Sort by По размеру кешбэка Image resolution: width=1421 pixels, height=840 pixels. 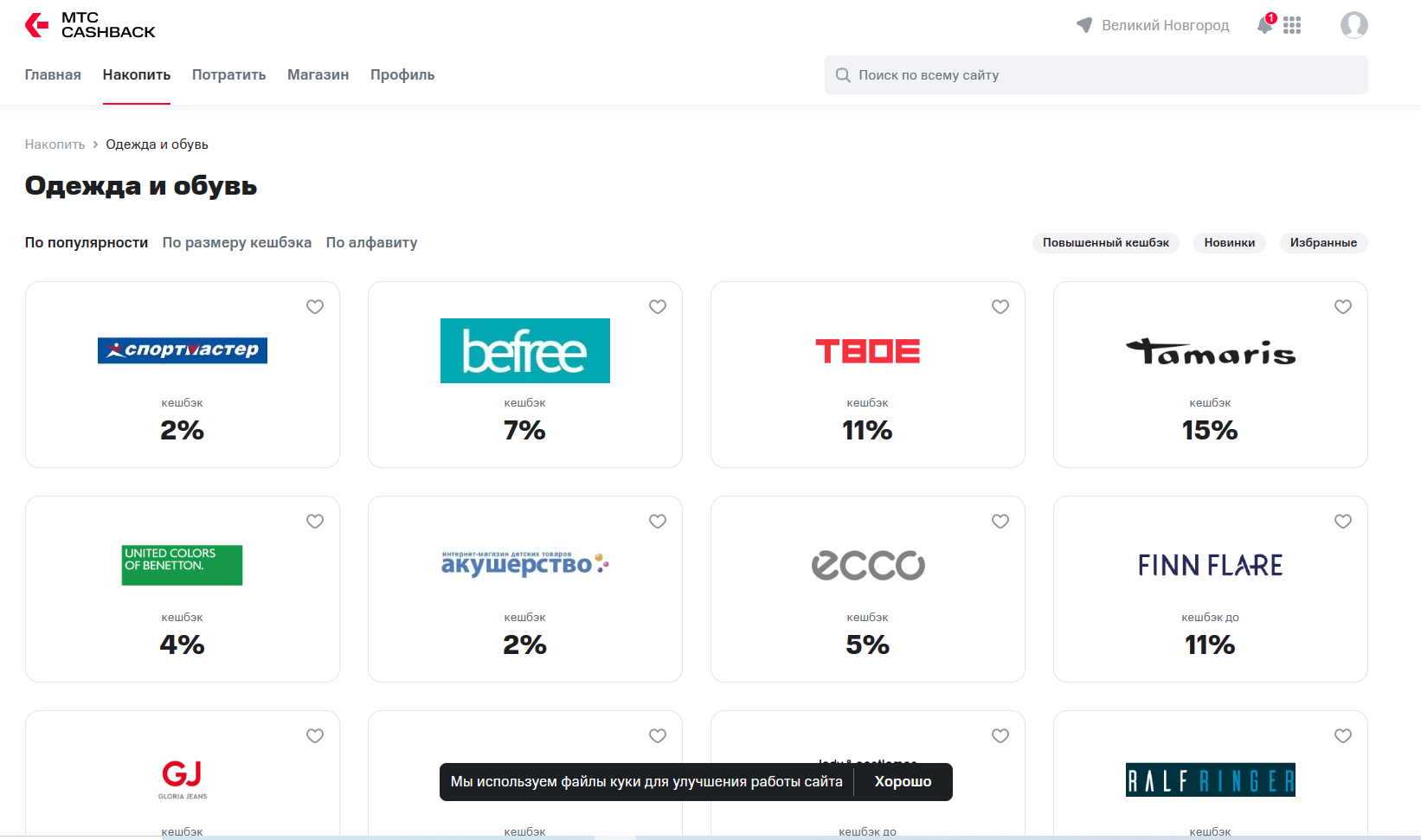point(236,243)
